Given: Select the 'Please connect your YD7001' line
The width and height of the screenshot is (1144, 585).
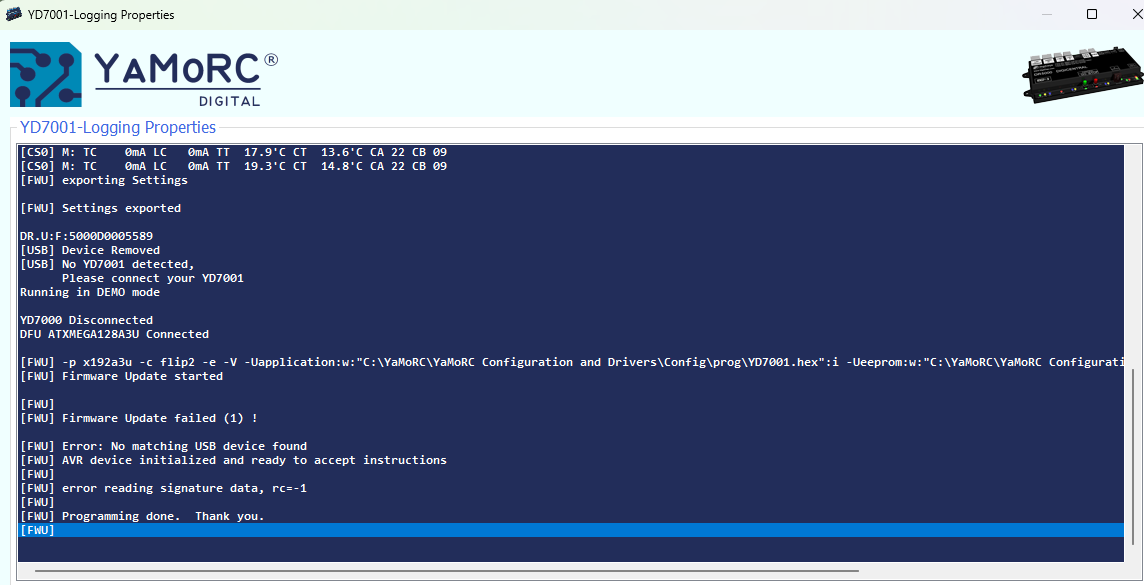Looking at the screenshot, I should click(152, 278).
